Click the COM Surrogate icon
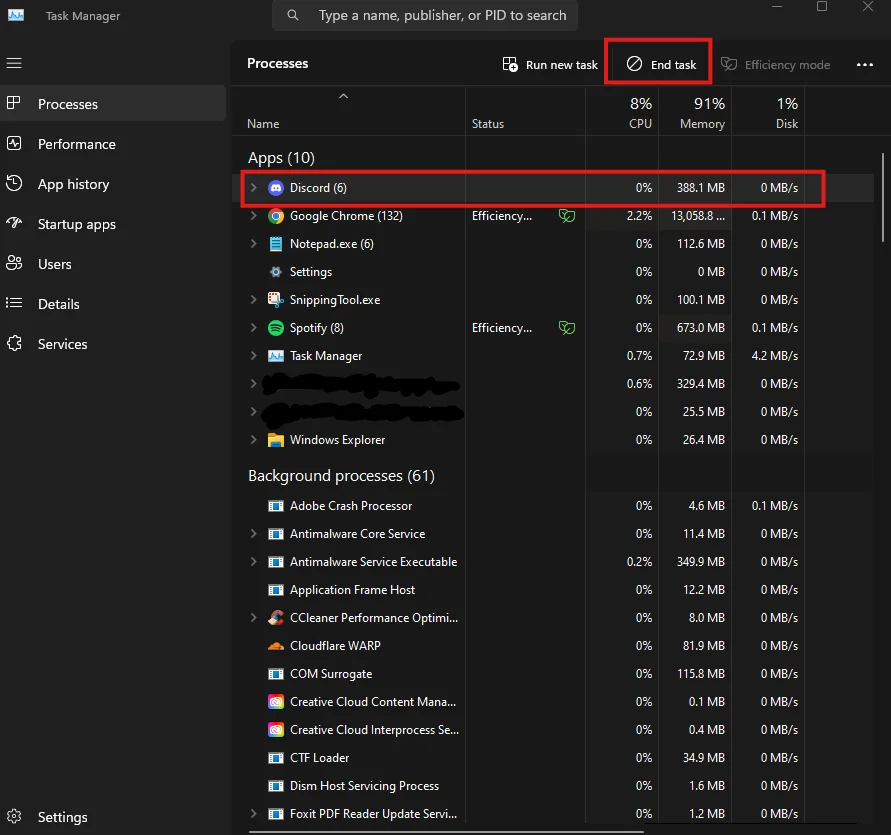891x835 pixels. [x=276, y=674]
